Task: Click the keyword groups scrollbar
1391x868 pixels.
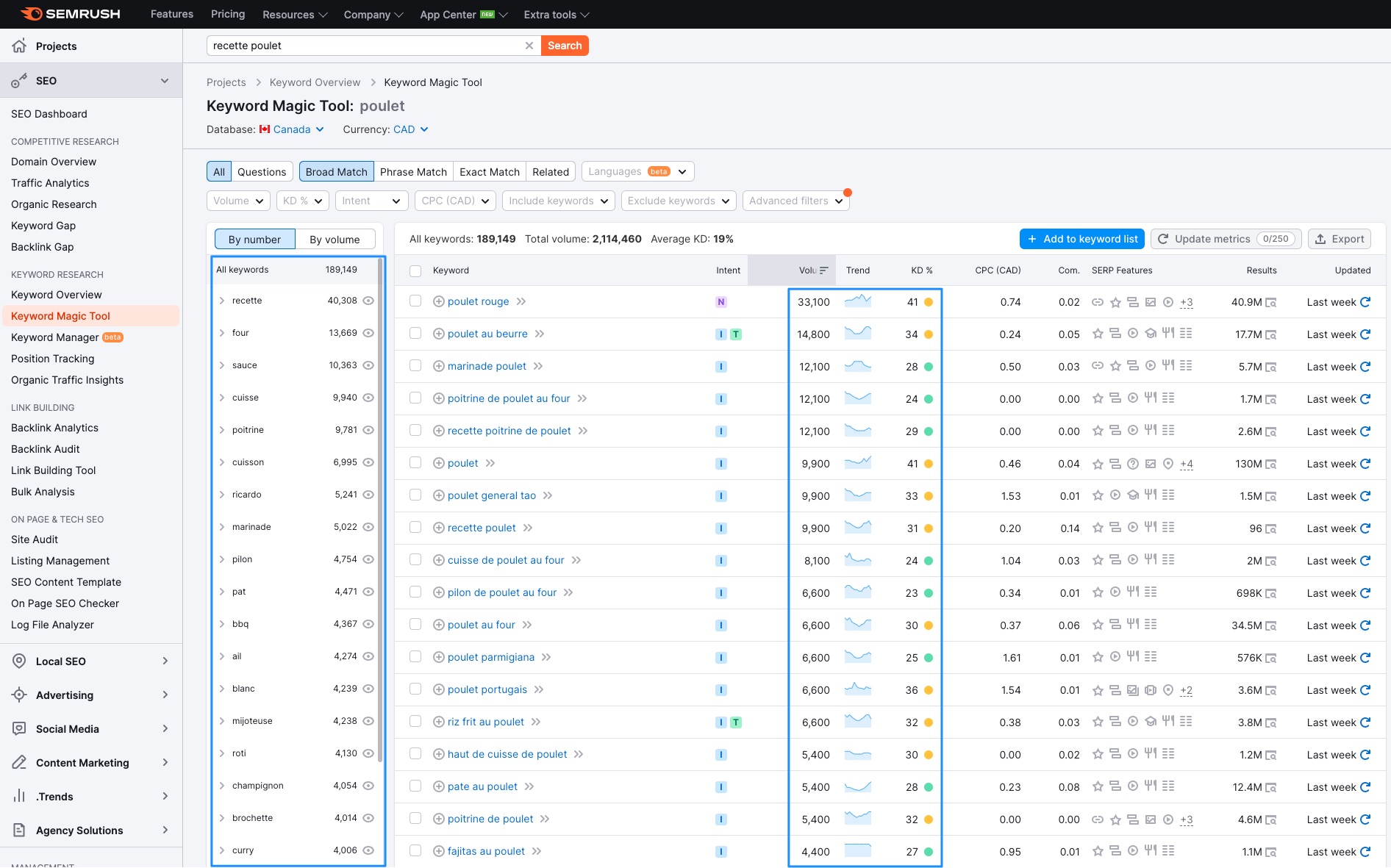Action: tap(380, 510)
